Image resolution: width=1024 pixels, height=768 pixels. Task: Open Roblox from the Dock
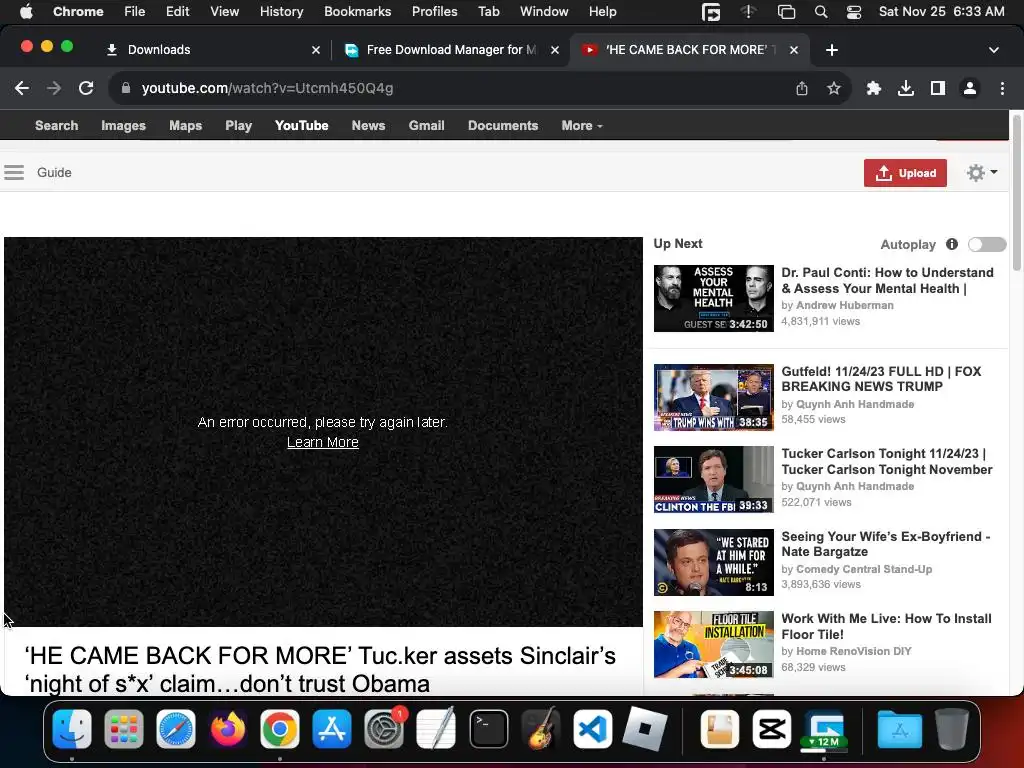645,729
